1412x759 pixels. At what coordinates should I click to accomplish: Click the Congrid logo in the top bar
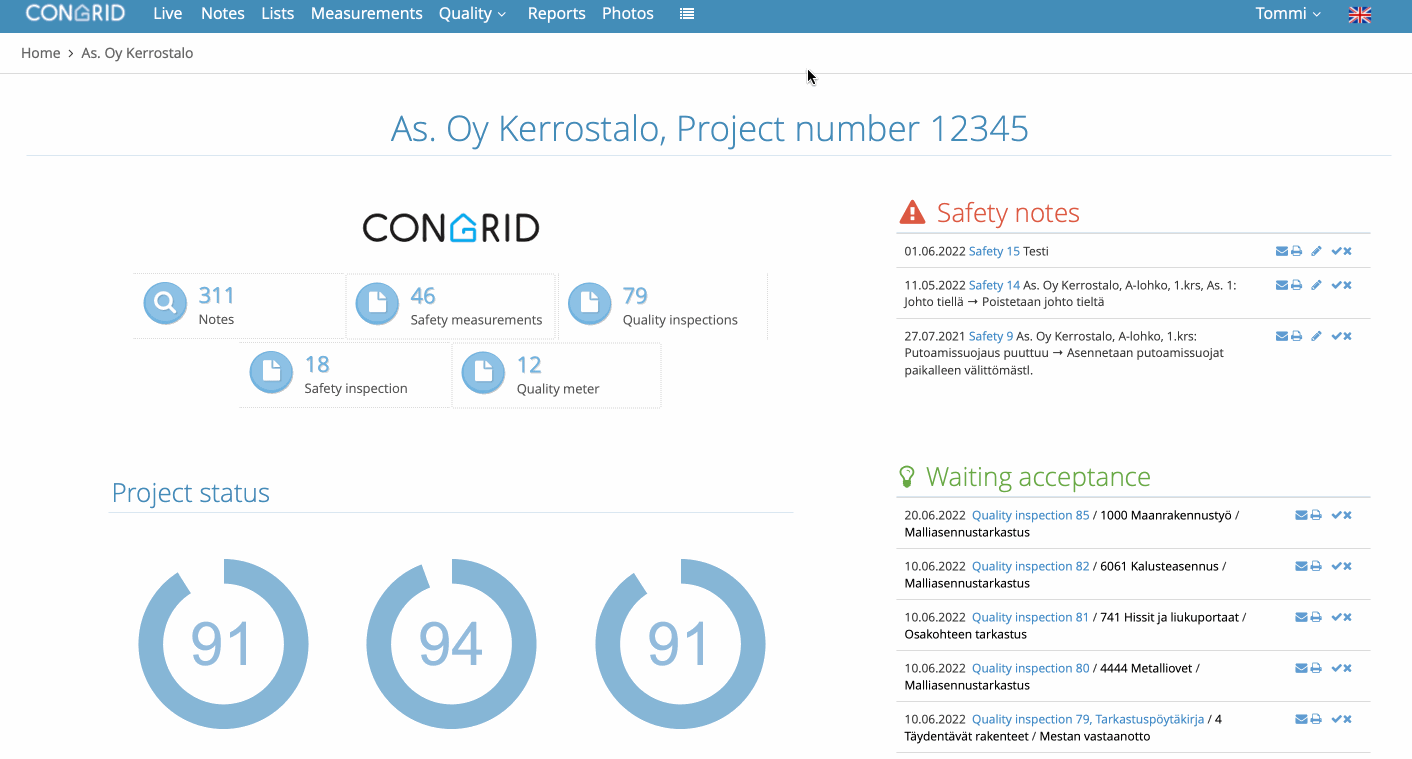tap(75, 13)
